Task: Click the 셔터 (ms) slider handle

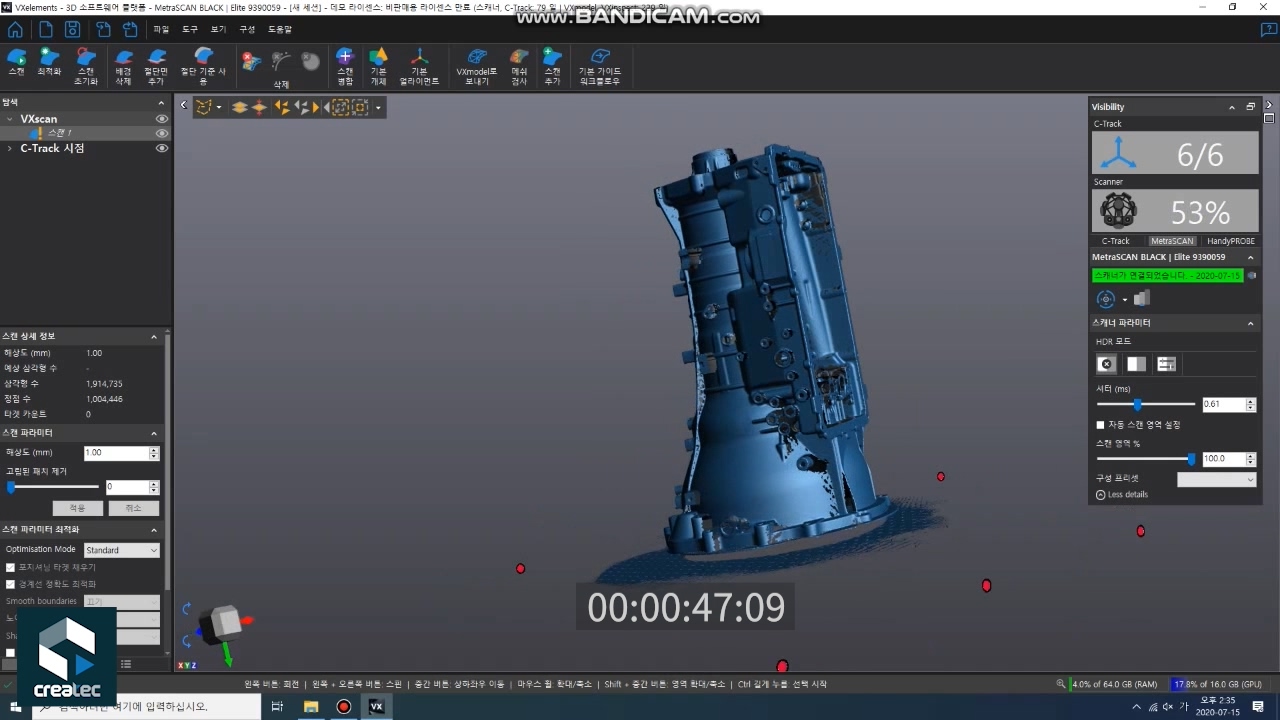Action: [x=1137, y=405]
